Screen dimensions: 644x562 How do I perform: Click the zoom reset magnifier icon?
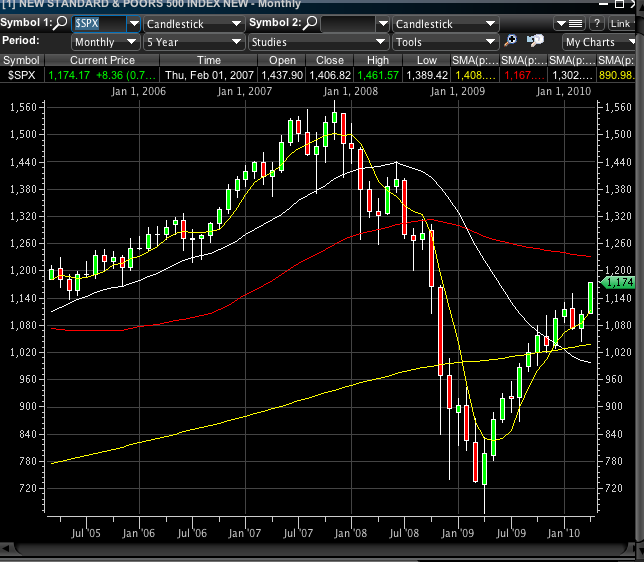coord(535,42)
